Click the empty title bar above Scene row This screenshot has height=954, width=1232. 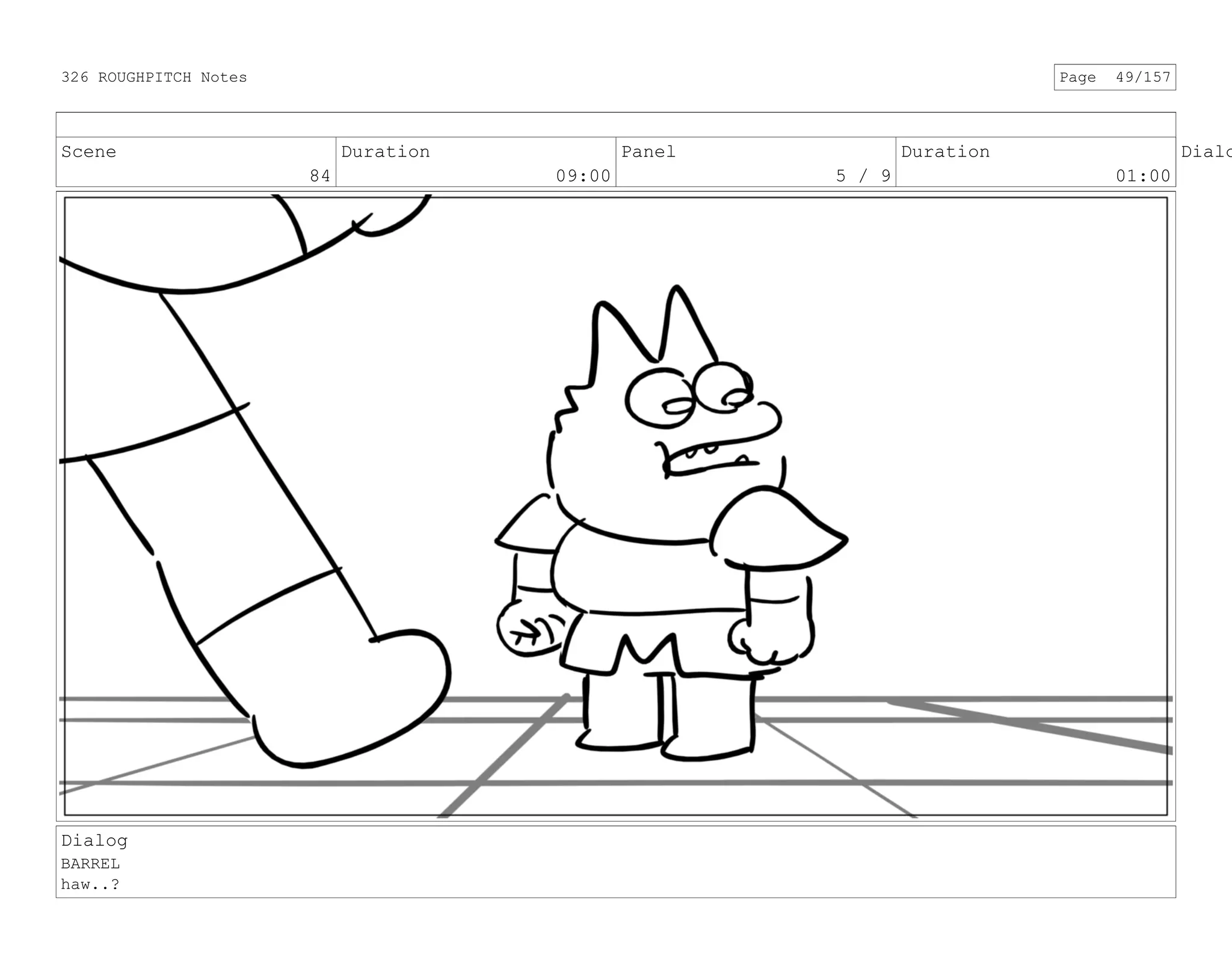615,125
